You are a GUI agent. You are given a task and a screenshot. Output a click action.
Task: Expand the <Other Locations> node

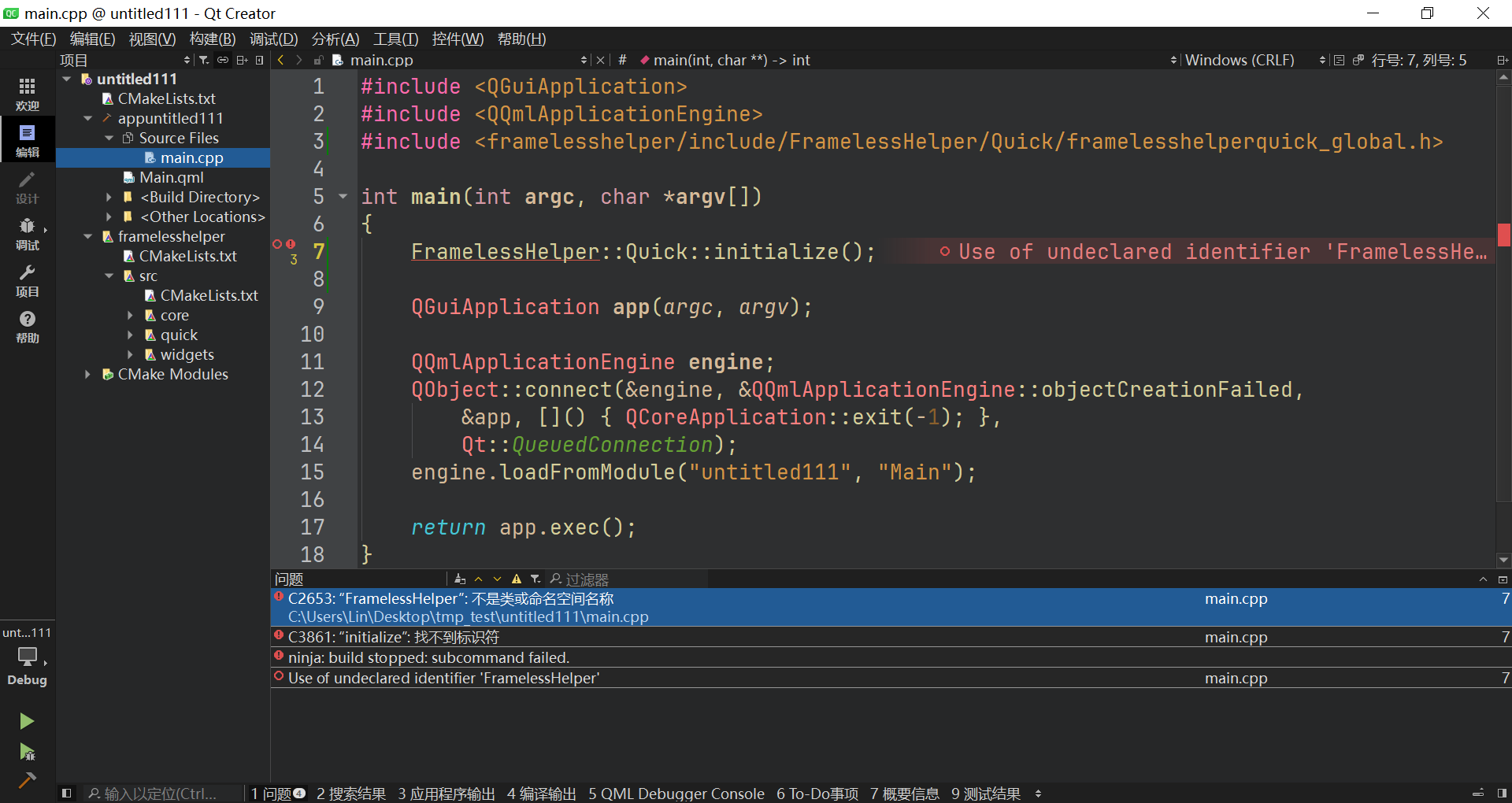(x=109, y=216)
